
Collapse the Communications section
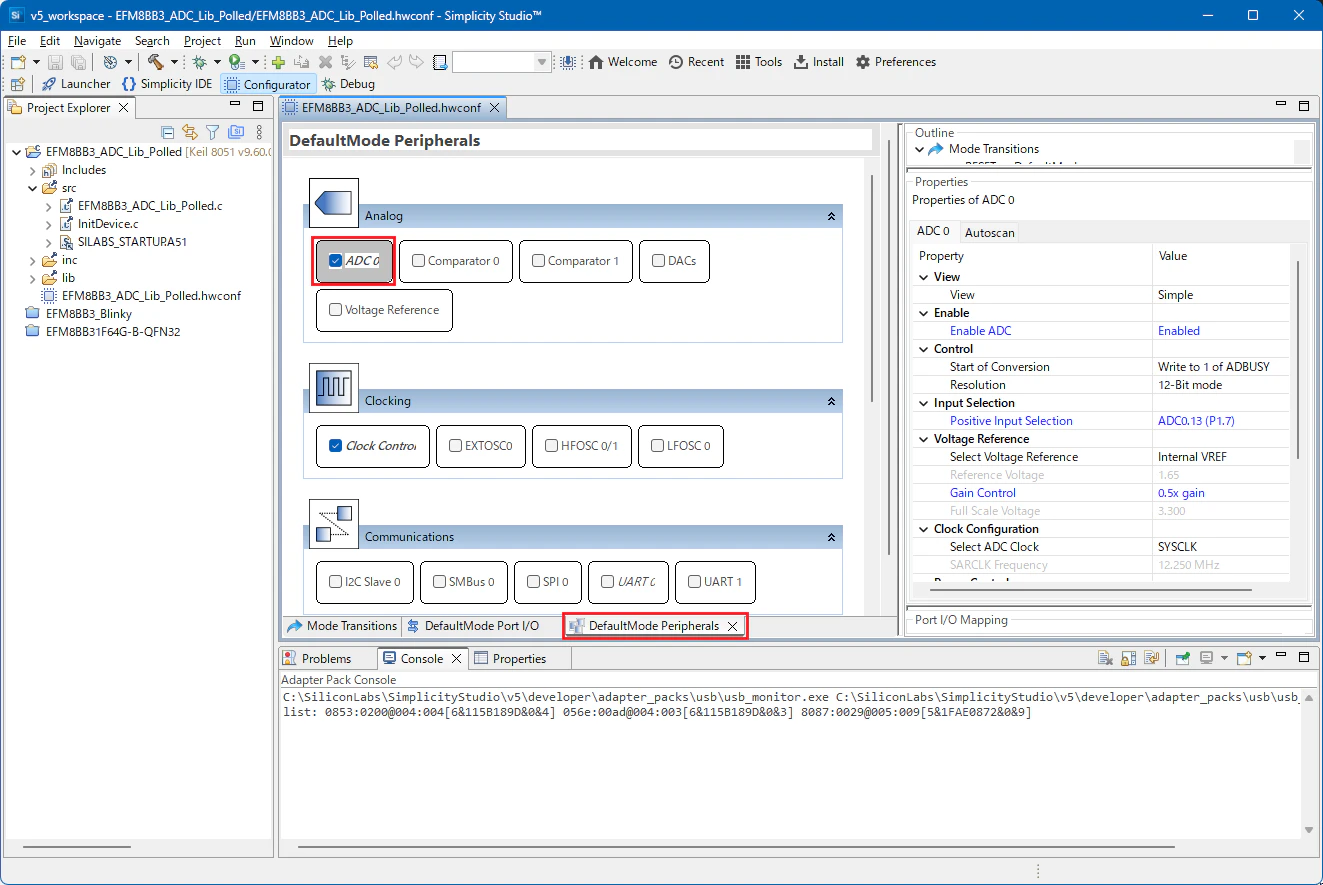pyautogui.click(x=831, y=537)
